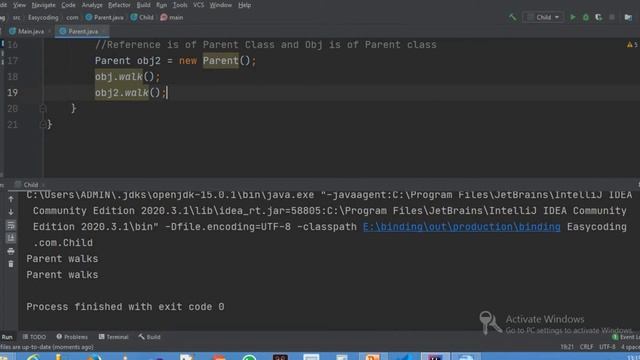Screen dimensions: 640x360
Task: Open the Run menu
Action: point(161,5)
